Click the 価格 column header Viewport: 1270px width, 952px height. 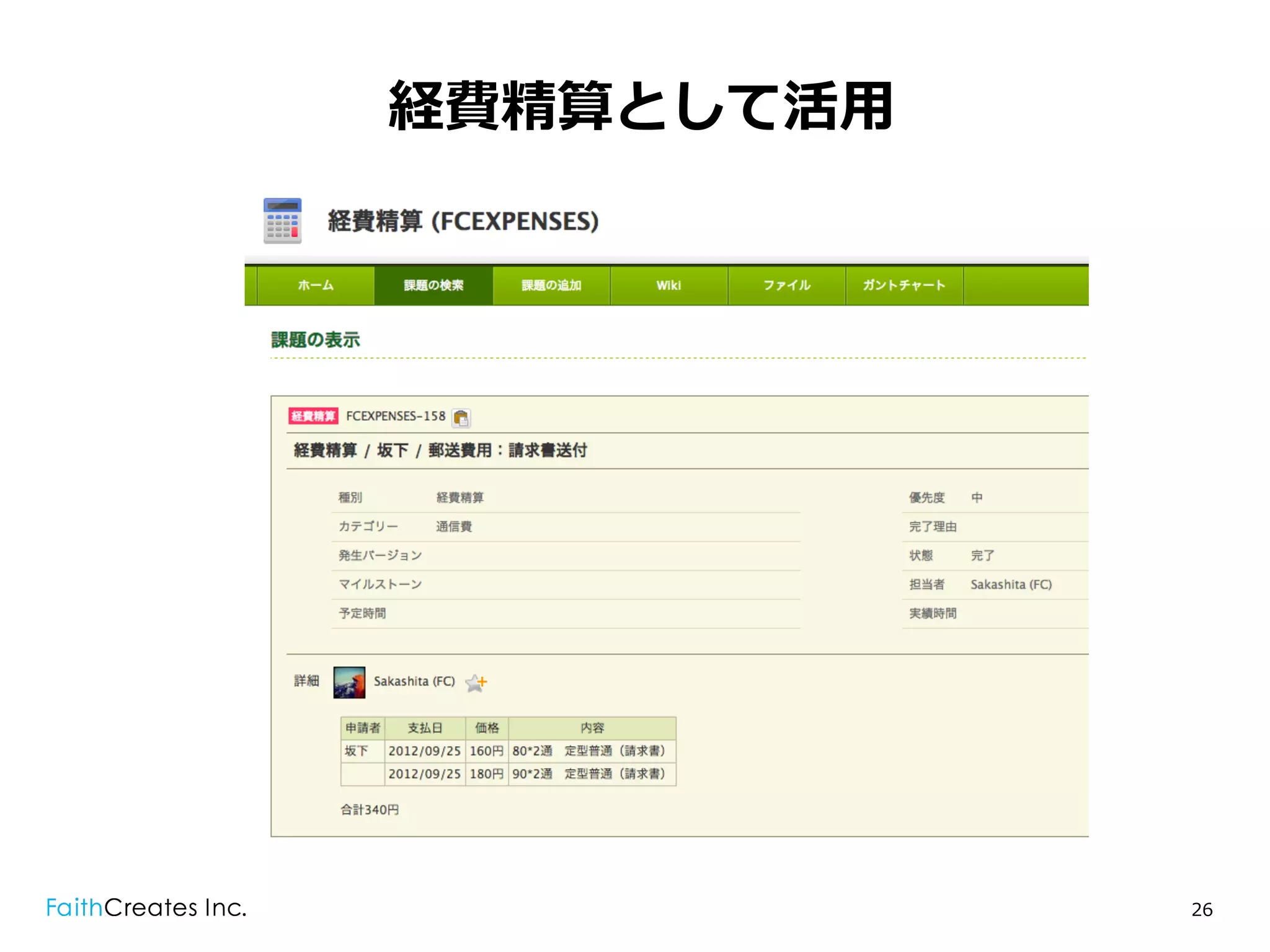tap(487, 728)
